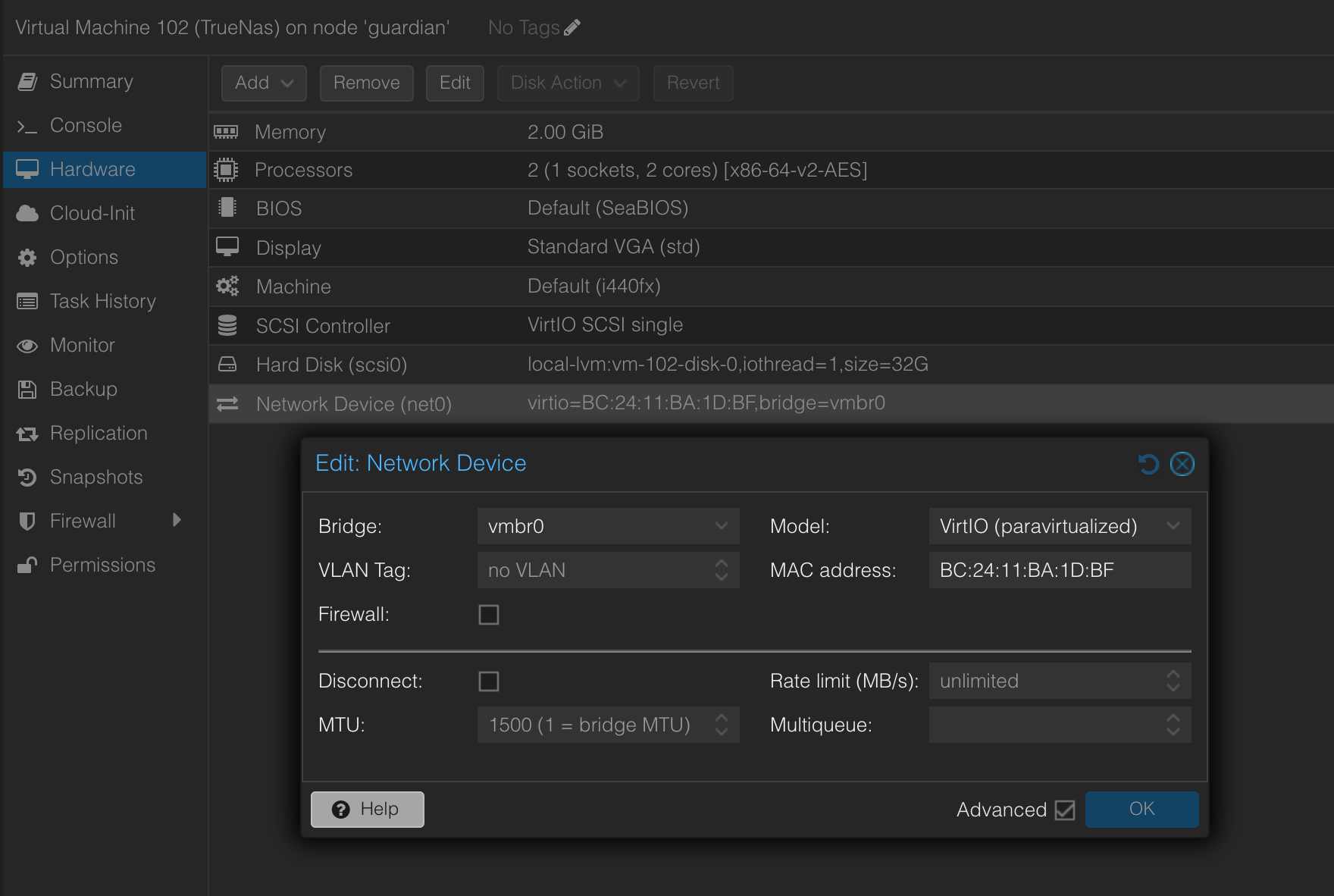Click the Hard Disk drive icon
Viewport: 1334px width, 896px height.
click(227, 365)
